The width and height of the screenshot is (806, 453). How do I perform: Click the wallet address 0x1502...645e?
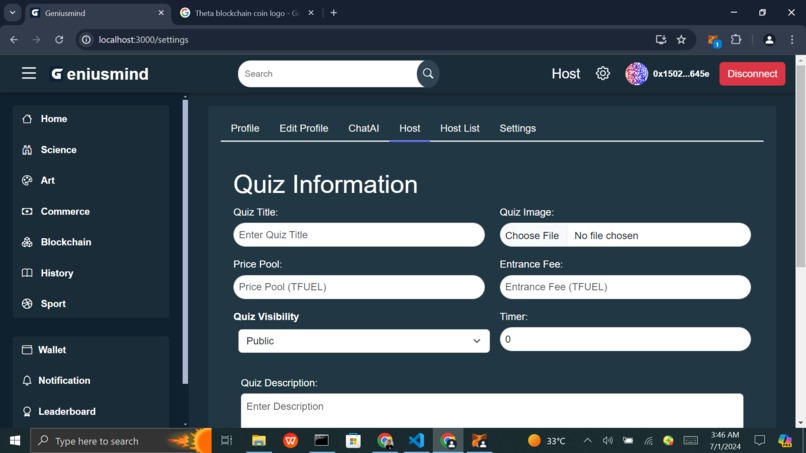(681, 74)
